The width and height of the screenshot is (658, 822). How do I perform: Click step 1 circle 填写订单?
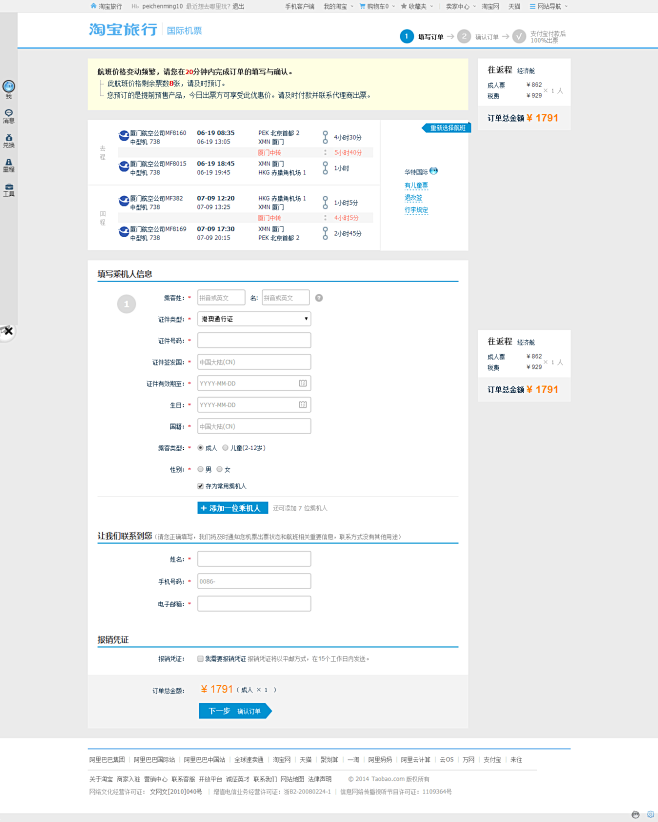point(406,36)
